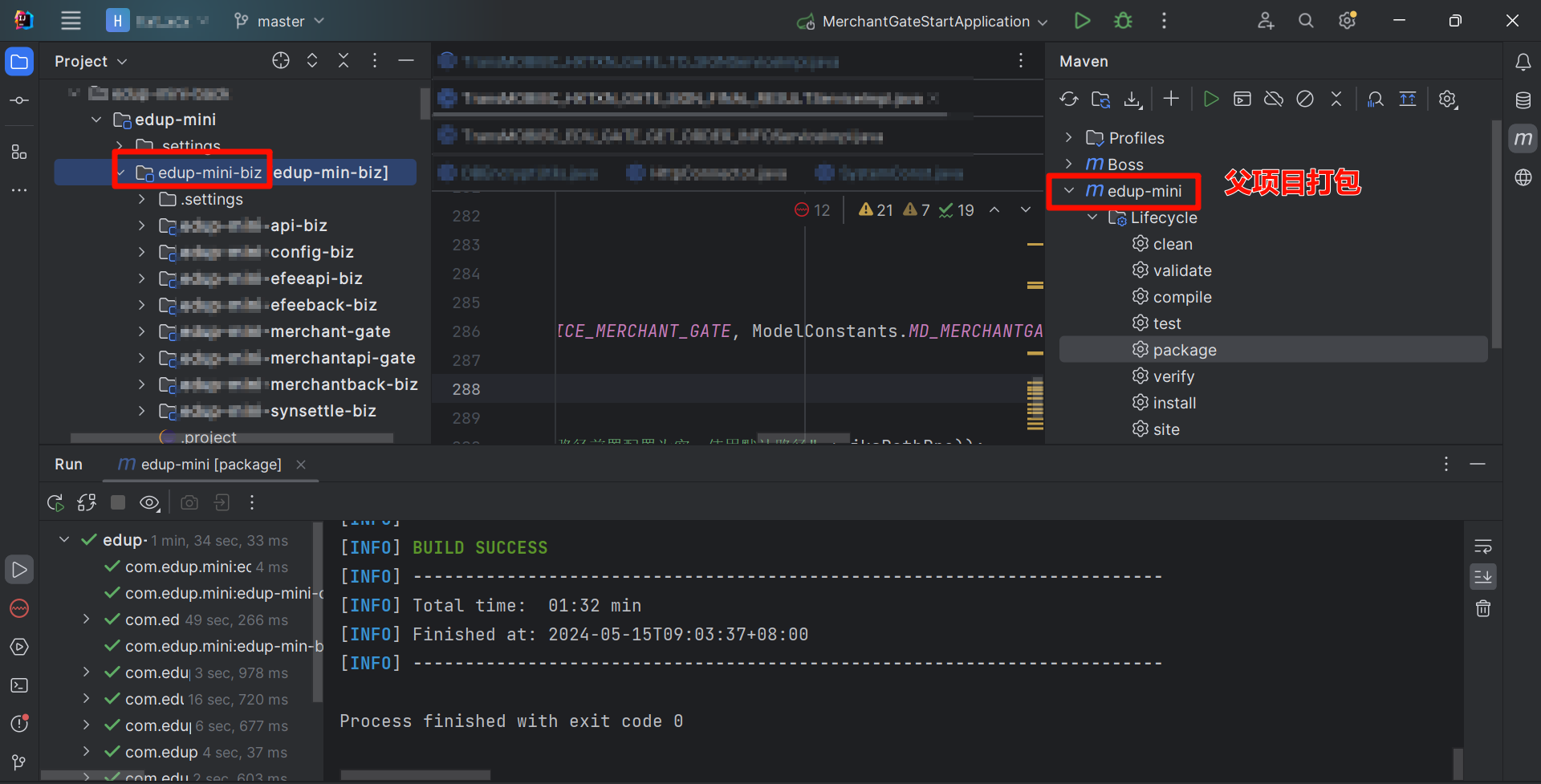Toggle the Run tool window button
This screenshot has width=1541, height=784.
click(19, 570)
